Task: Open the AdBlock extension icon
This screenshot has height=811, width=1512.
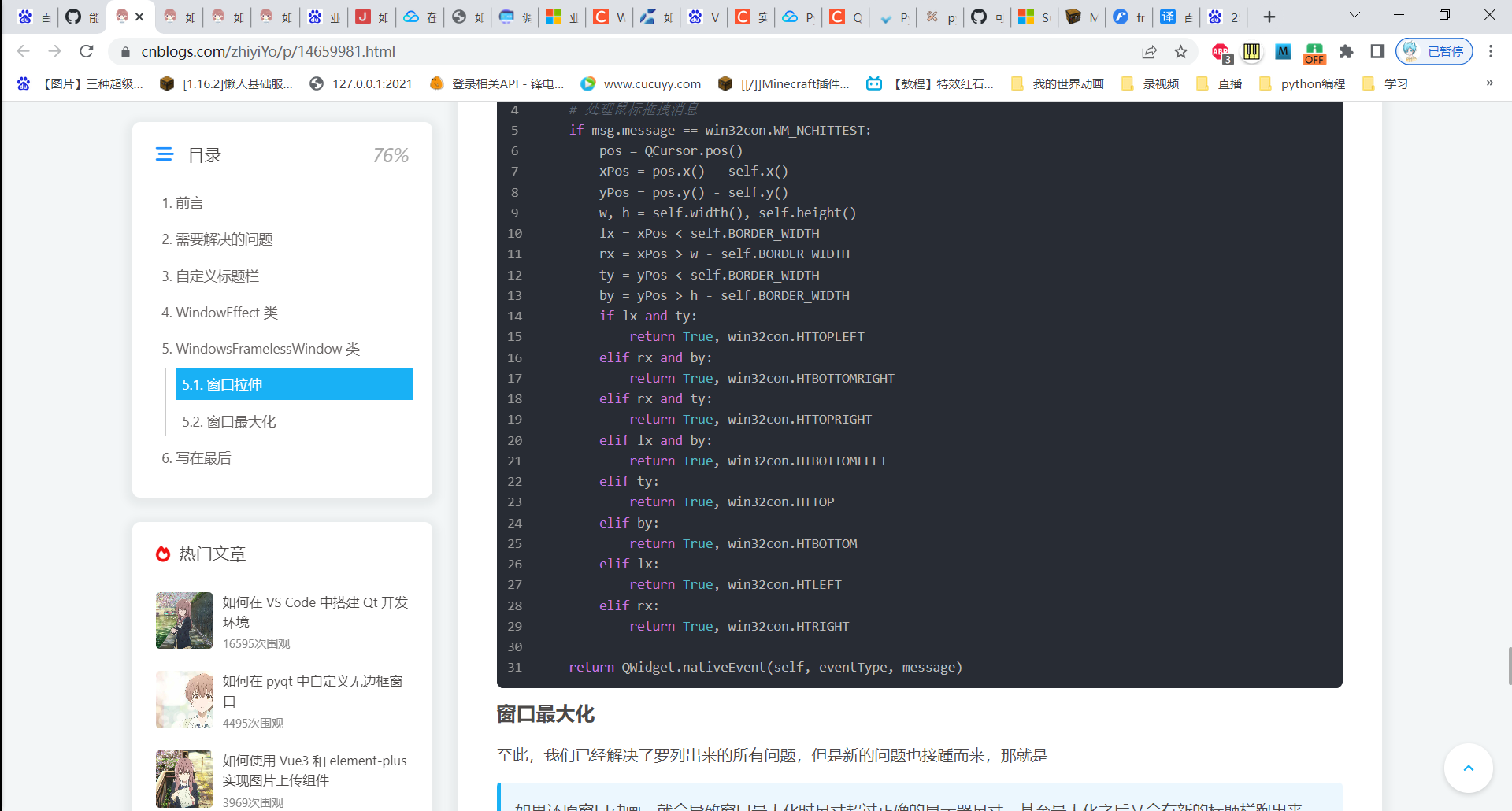Action: click(1221, 53)
